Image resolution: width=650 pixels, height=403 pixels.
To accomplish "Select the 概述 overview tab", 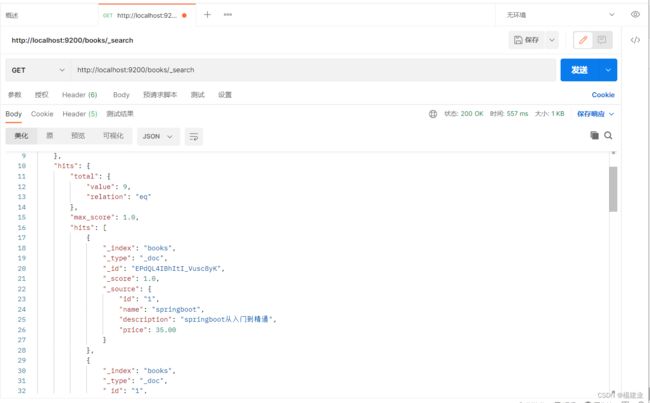I will tap(12, 15).
